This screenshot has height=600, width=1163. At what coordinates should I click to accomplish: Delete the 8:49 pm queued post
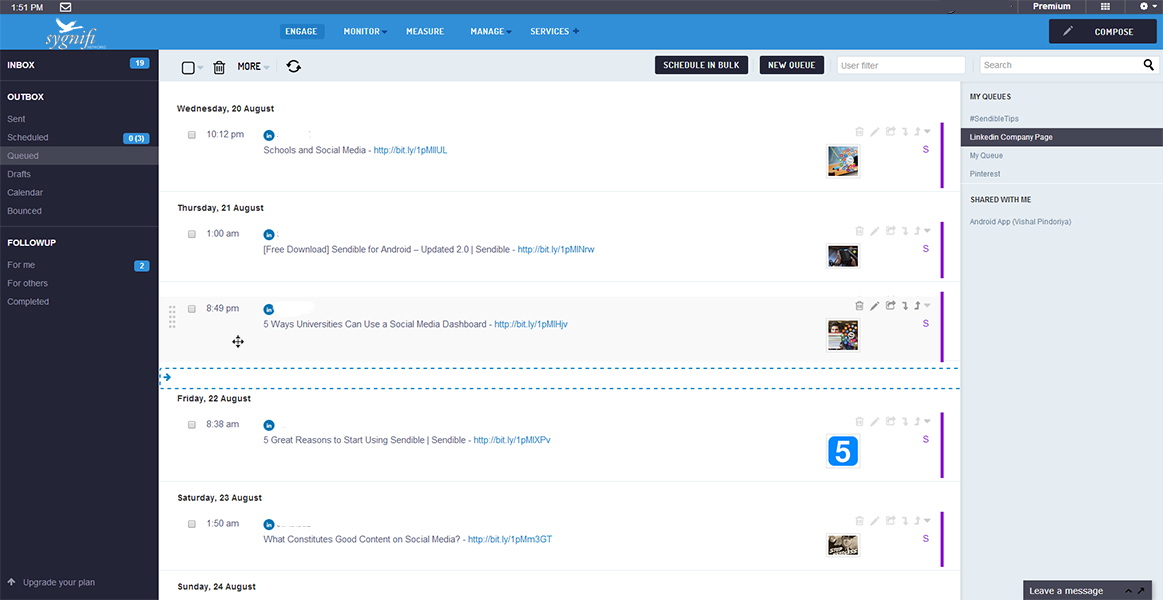(x=859, y=306)
